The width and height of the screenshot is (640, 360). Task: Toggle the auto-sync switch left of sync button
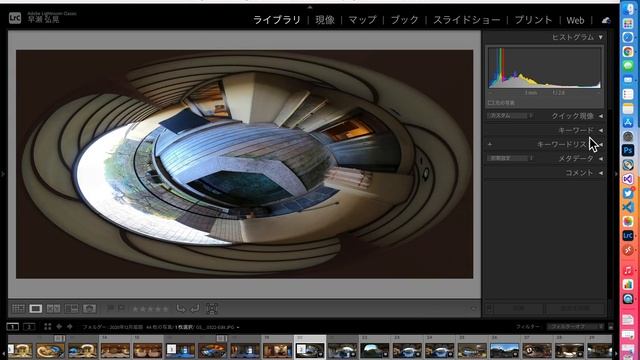pos(489,309)
